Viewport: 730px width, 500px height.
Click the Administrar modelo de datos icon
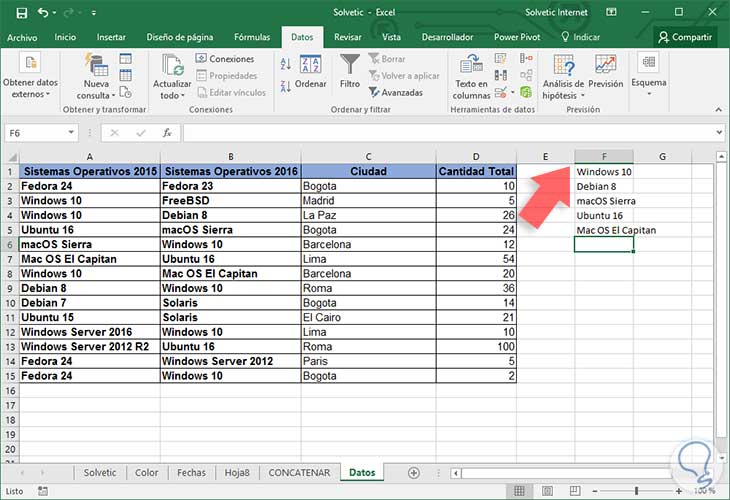click(526, 92)
